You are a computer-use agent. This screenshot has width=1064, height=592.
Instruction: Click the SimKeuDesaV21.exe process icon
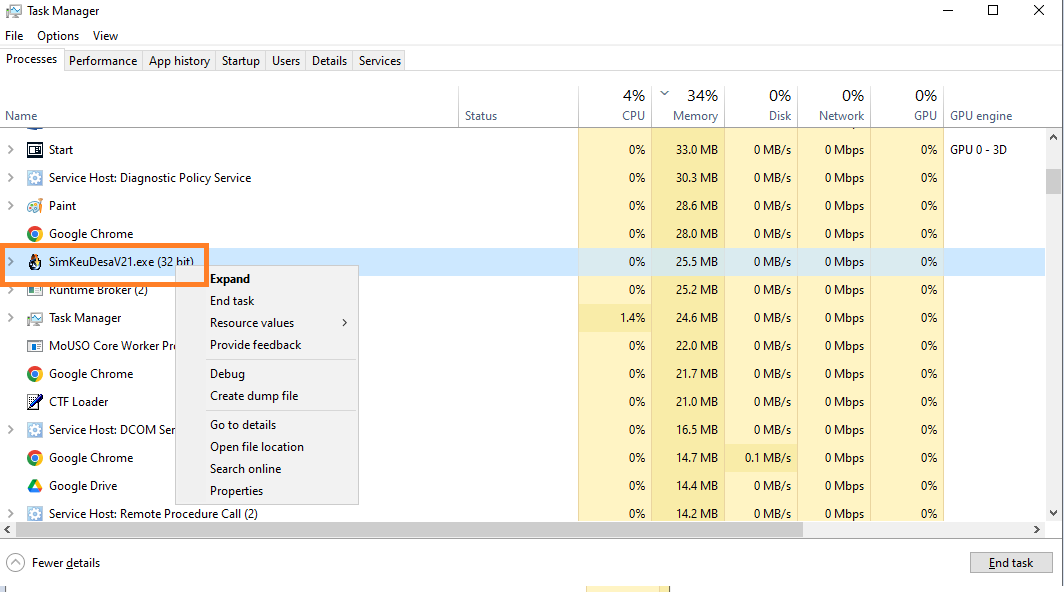coord(34,262)
